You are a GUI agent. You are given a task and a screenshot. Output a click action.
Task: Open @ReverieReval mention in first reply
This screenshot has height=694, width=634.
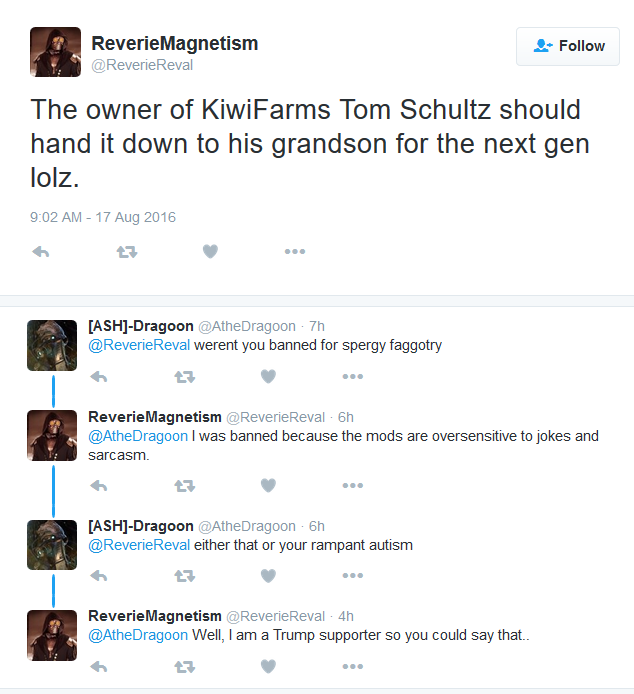click(x=139, y=345)
